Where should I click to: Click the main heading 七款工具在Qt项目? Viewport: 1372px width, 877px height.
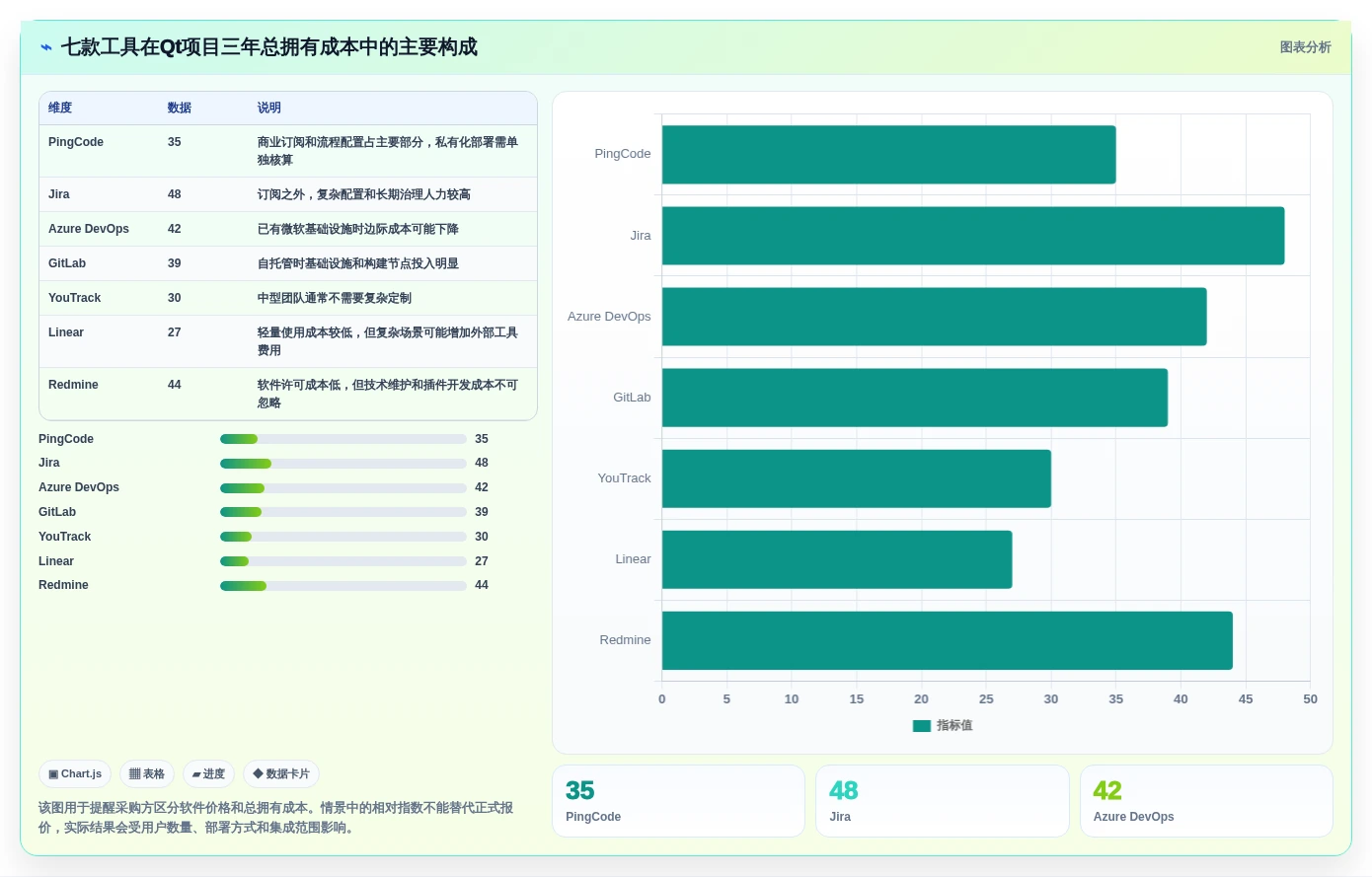(x=269, y=47)
